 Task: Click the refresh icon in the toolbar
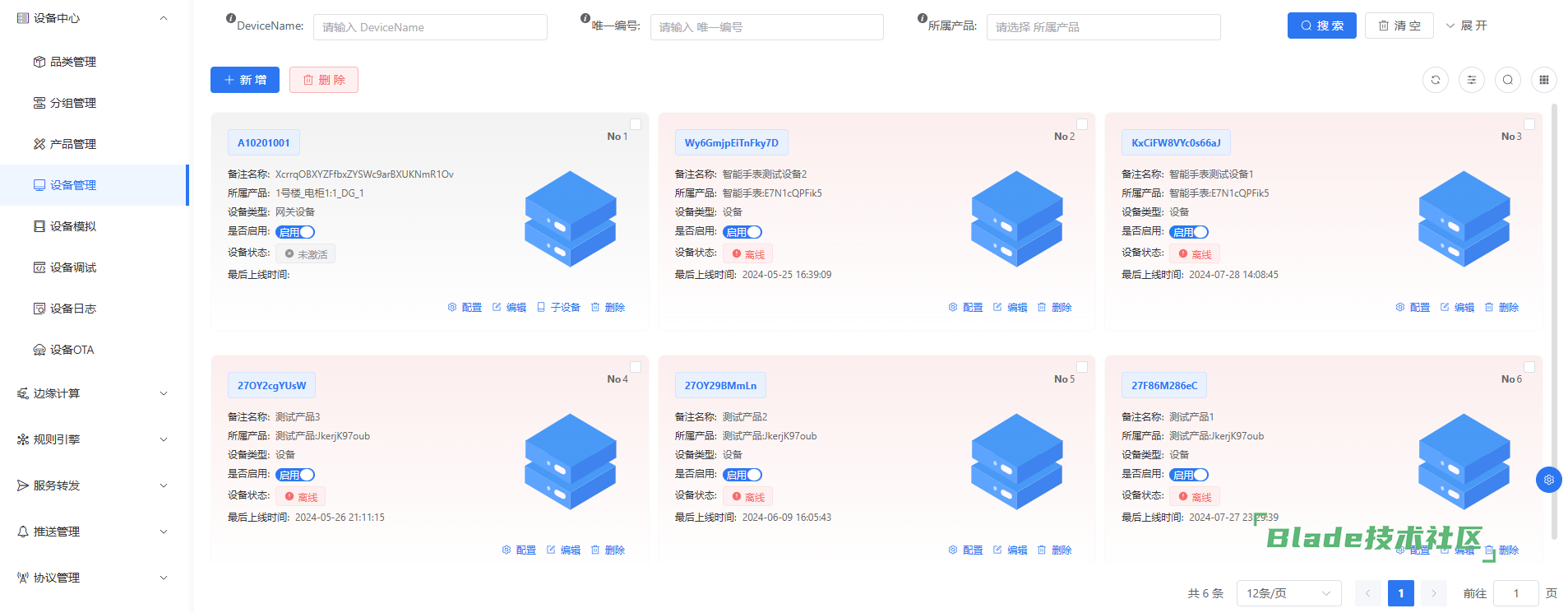(1435, 80)
